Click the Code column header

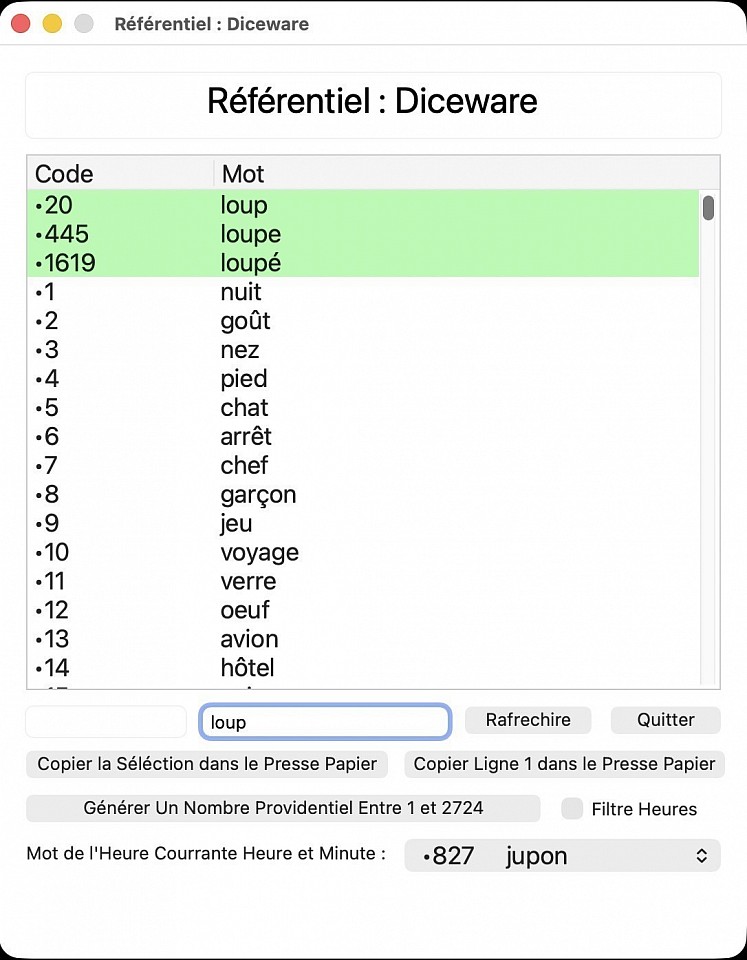tap(120, 174)
